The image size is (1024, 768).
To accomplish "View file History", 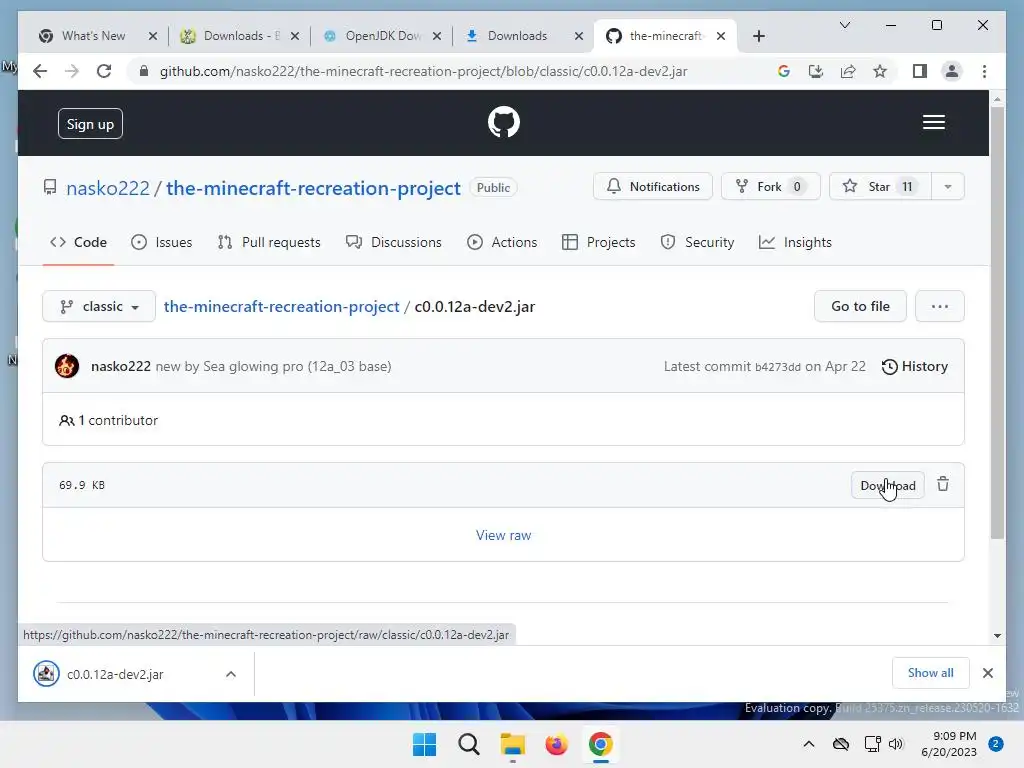I will coord(915,366).
